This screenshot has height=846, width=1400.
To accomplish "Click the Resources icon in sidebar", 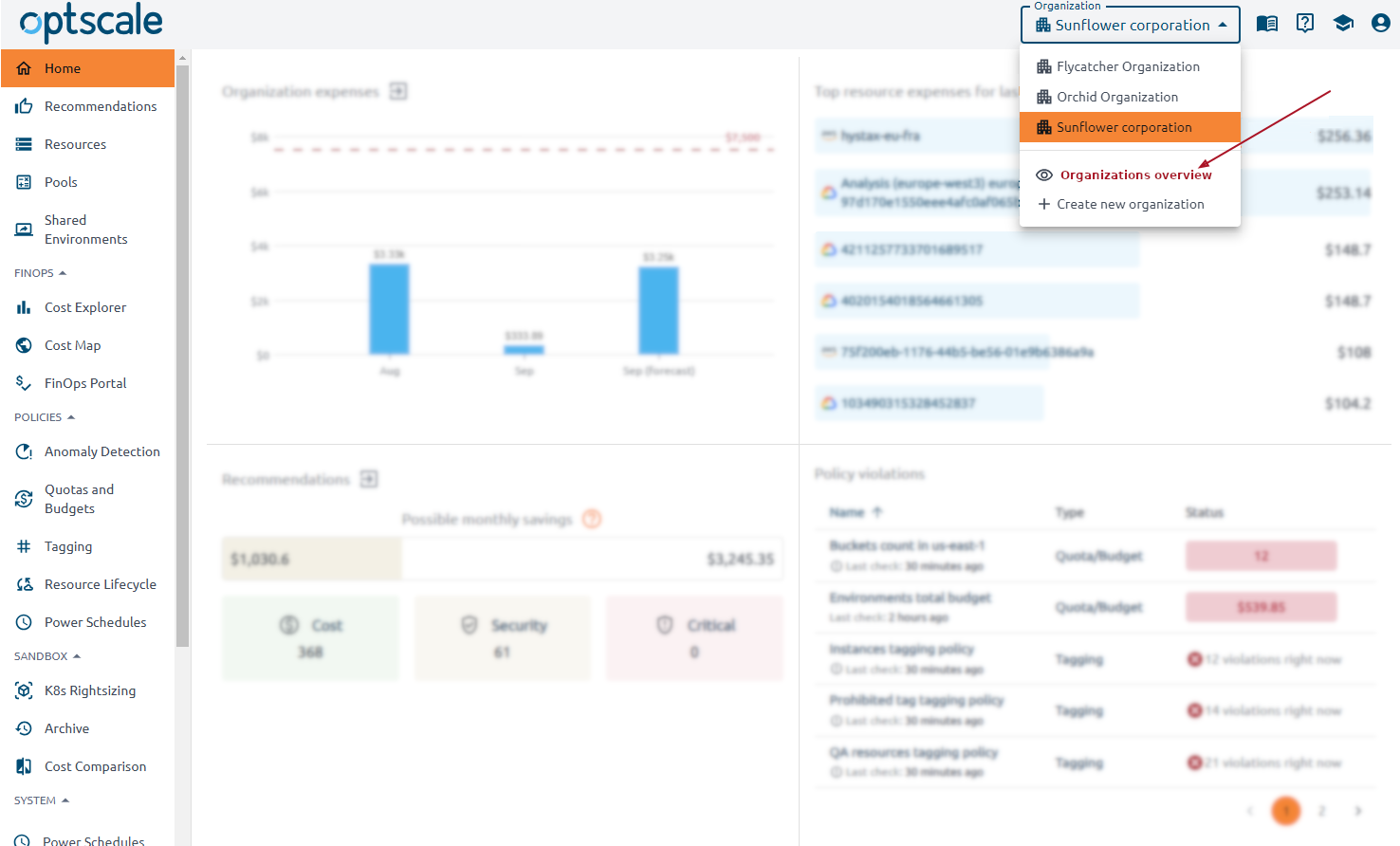I will (x=24, y=144).
